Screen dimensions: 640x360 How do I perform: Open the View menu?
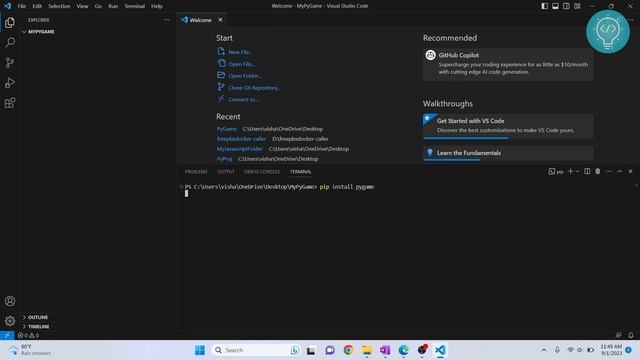pos(82,6)
